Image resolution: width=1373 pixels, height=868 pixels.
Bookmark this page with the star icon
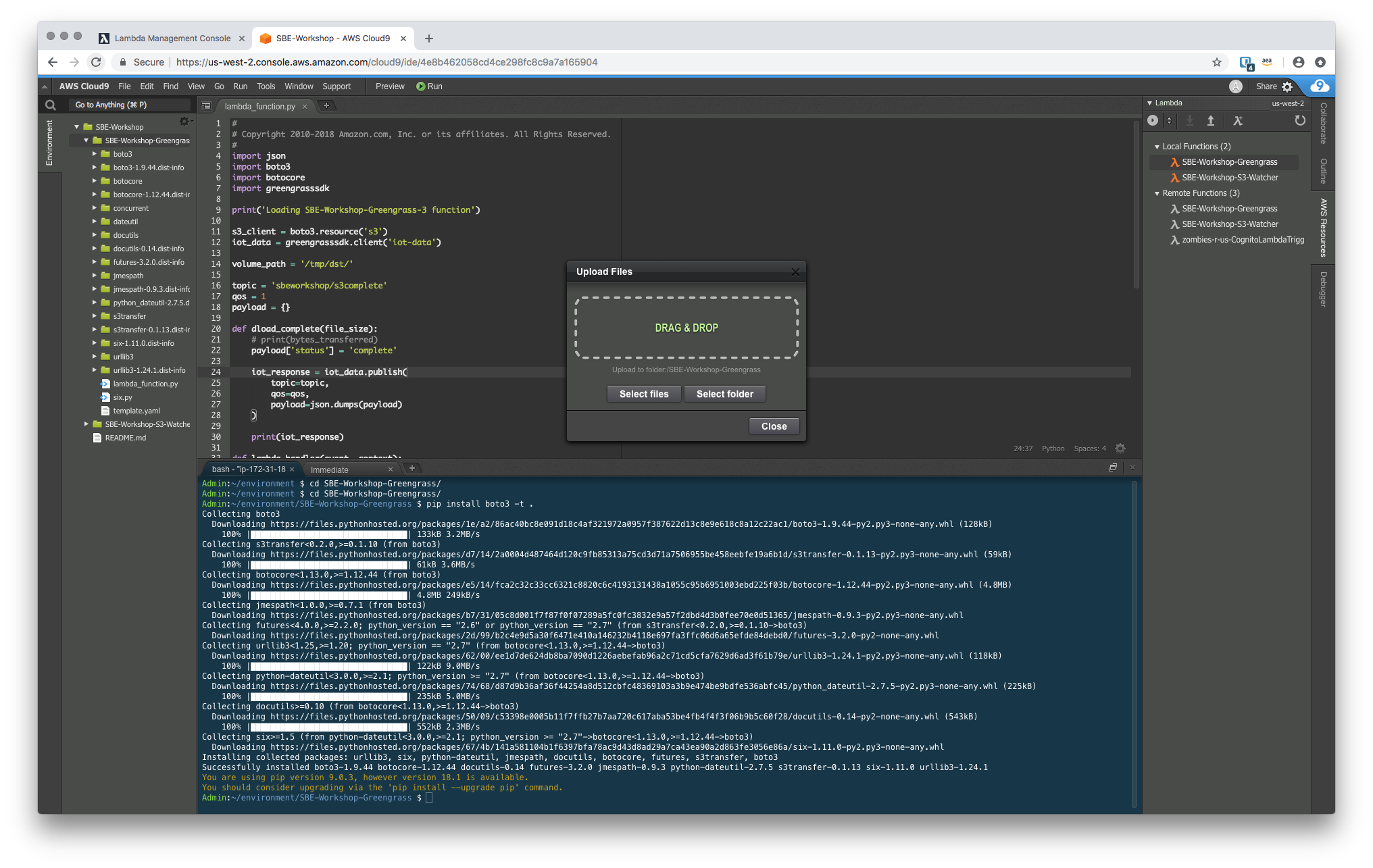tap(1216, 62)
